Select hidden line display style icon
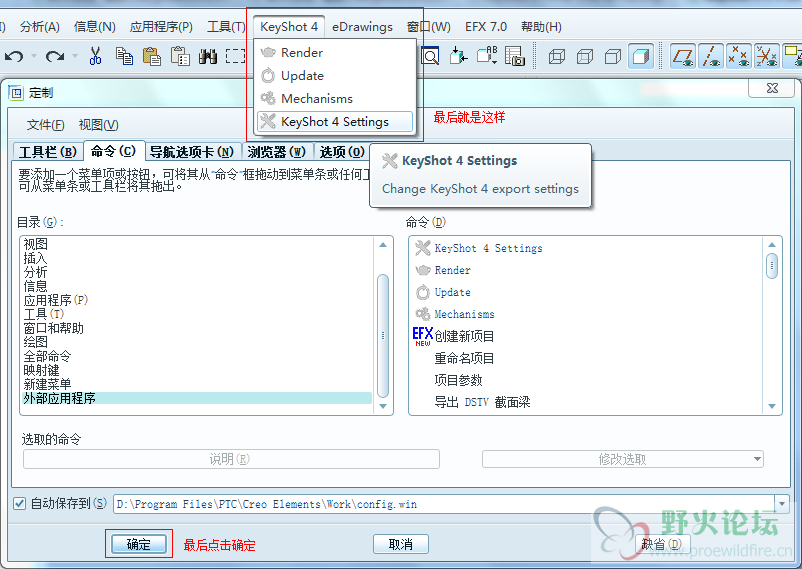The height and width of the screenshot is (569, 802). click(585, 56)
